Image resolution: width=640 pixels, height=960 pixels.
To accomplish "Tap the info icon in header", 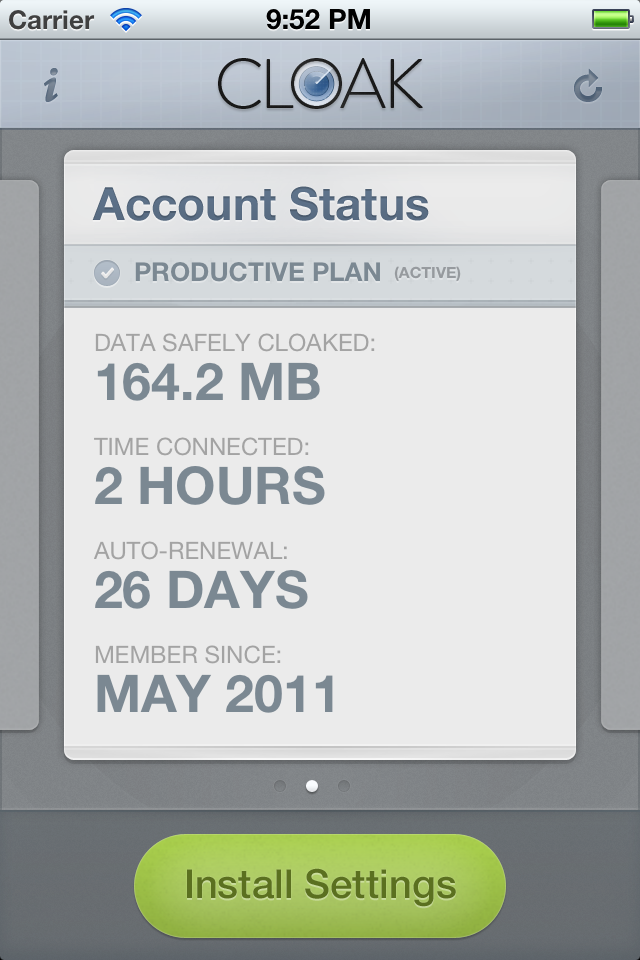I will pyautogui.click(x=50, y=86).
